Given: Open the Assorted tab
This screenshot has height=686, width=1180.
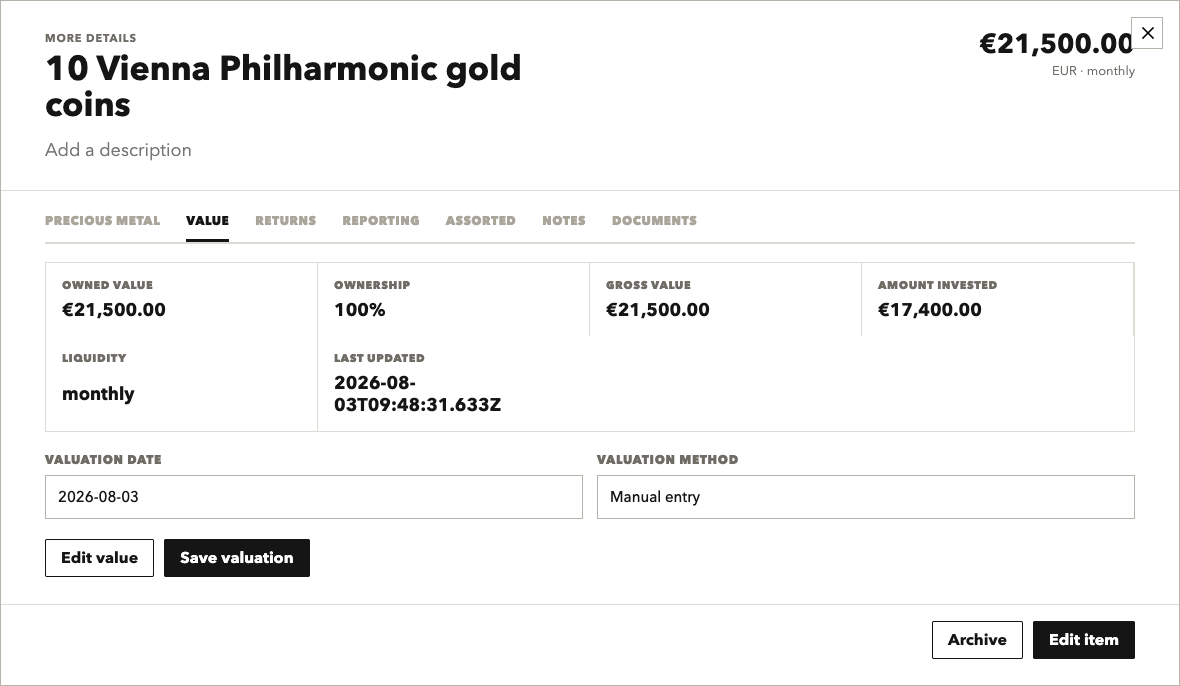Looking at the screenshot, I should point(480,220).
